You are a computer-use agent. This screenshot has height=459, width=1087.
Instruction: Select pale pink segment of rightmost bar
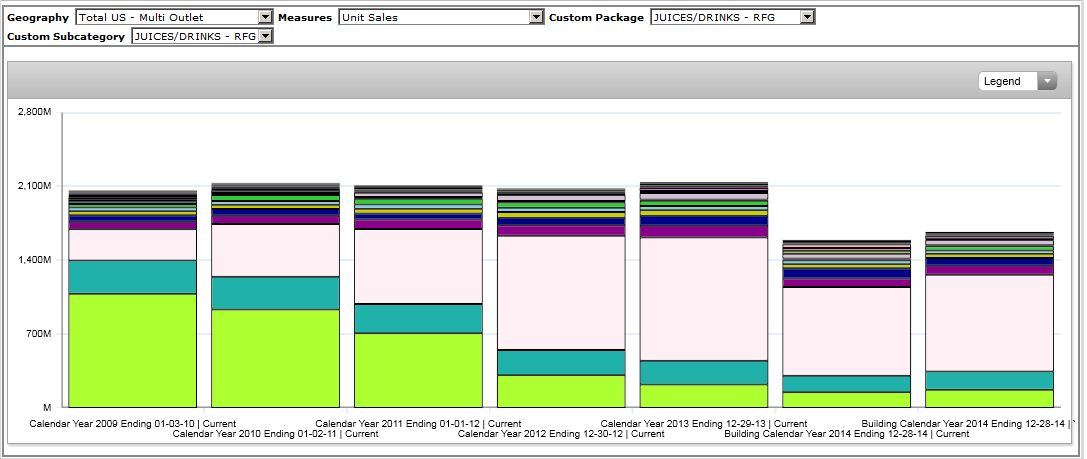[x=989, y=322]
